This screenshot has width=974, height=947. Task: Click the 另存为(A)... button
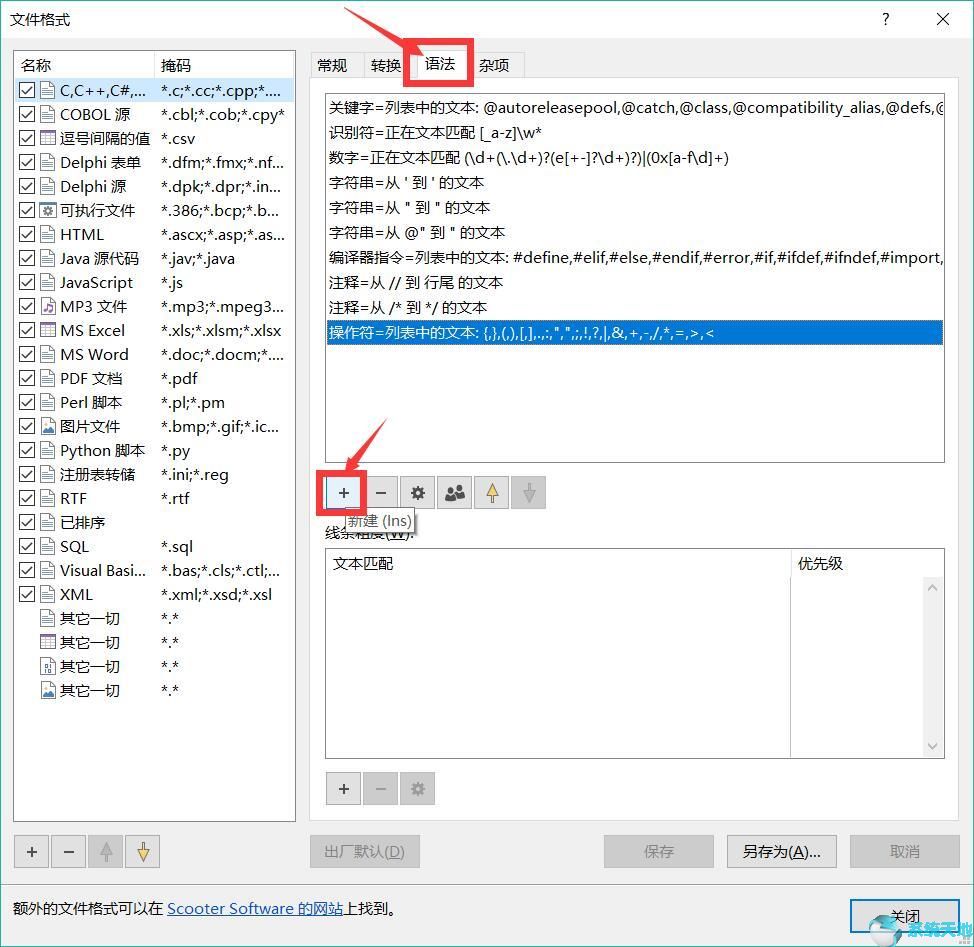[x=781, y=851]
